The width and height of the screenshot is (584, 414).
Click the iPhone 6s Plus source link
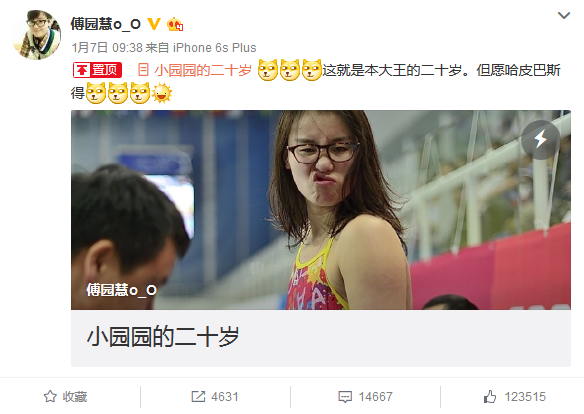coord(215,48)
